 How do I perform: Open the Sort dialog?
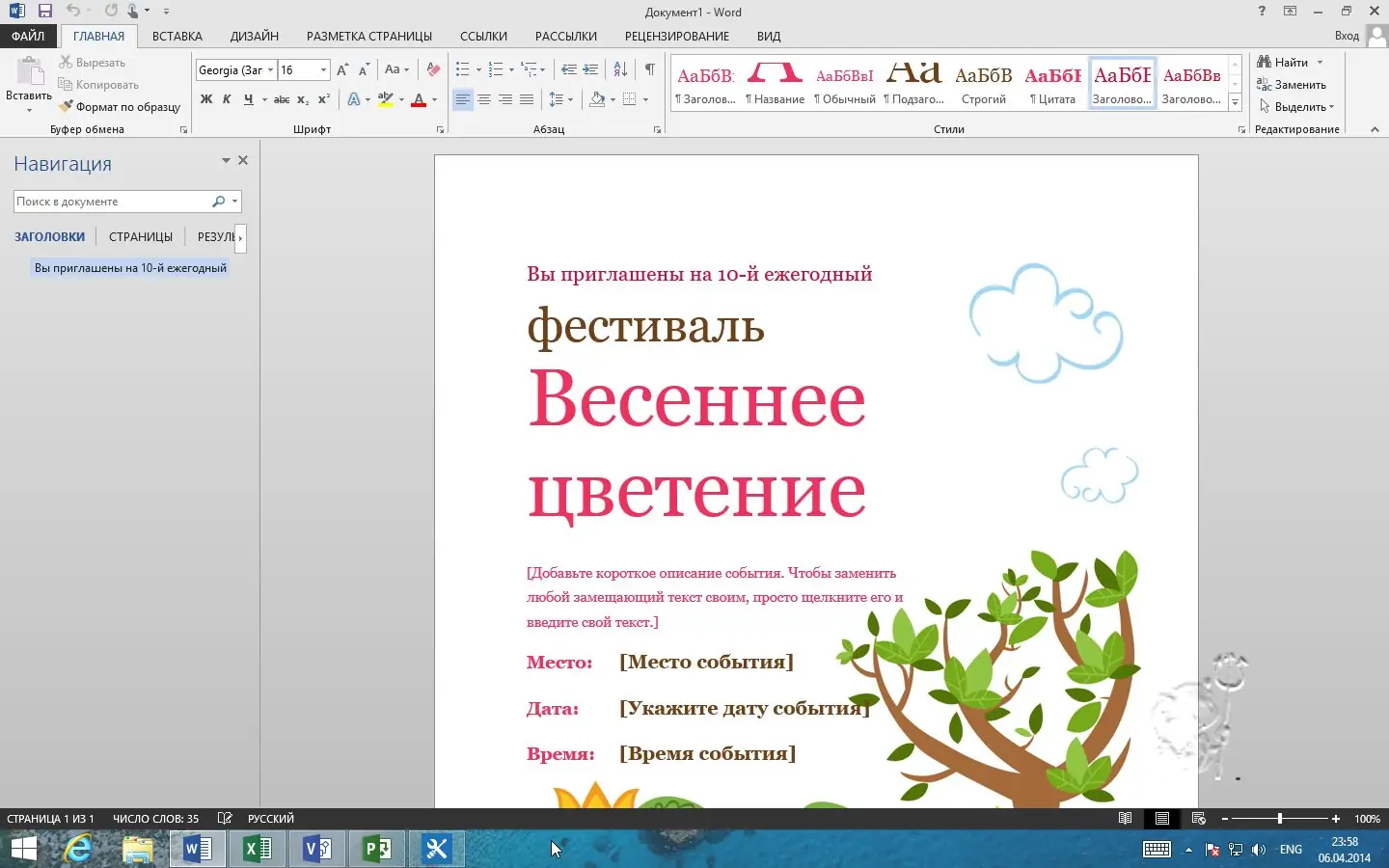618,69
